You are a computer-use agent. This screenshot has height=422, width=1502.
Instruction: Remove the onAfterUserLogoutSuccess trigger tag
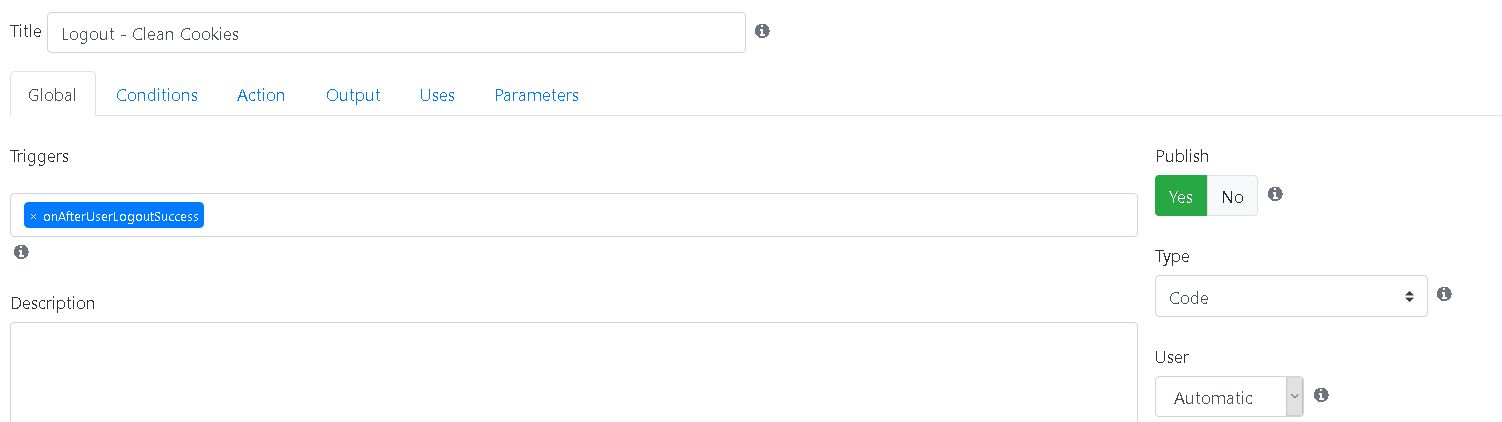(x=33, y=216)
